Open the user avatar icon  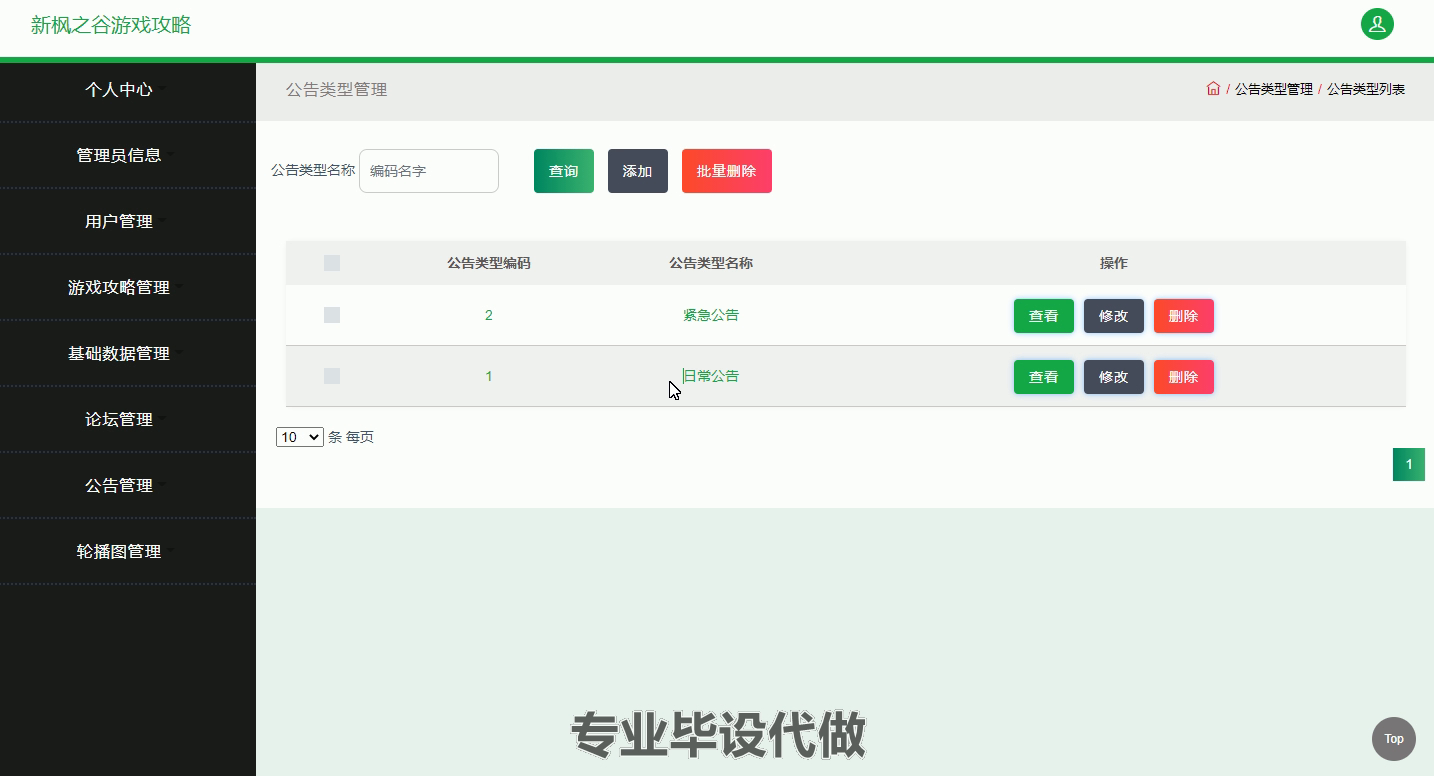point(1377,24)
